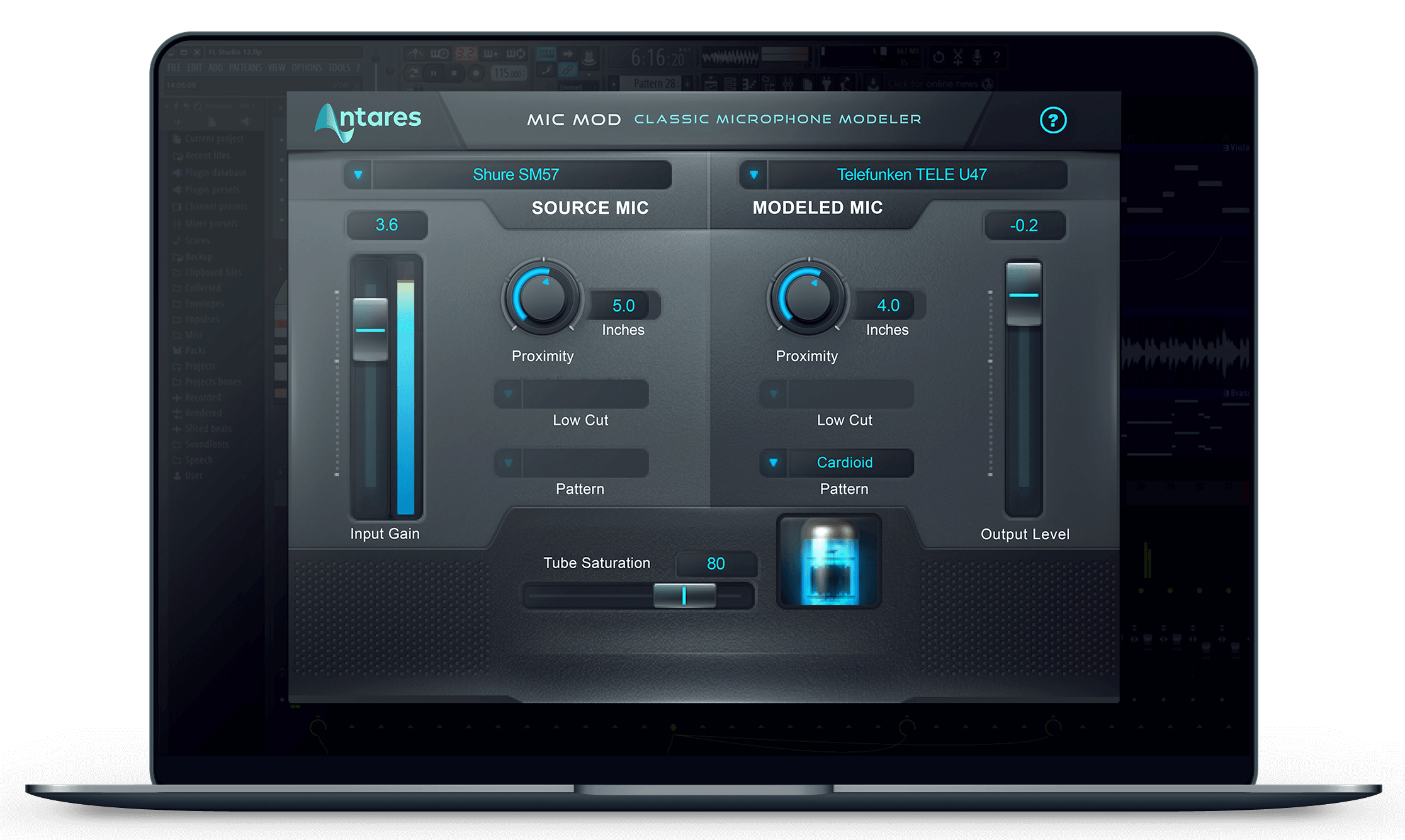Click FL Studio render download icon

click(x=872, y=84)
